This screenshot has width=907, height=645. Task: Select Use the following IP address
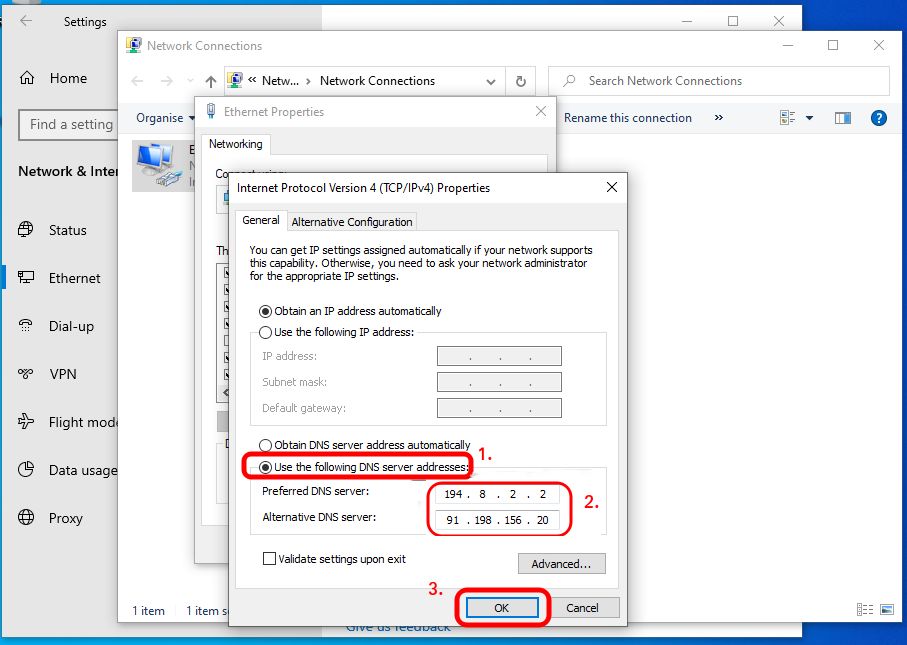[x=266, y=332]
